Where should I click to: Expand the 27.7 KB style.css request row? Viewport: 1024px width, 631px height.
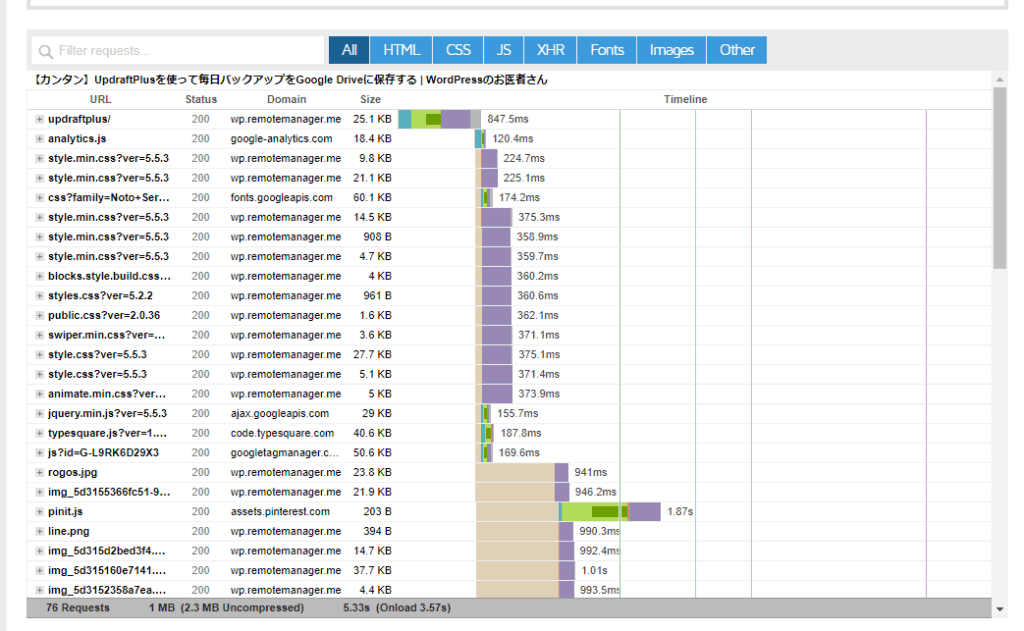[x=40, y=354]
